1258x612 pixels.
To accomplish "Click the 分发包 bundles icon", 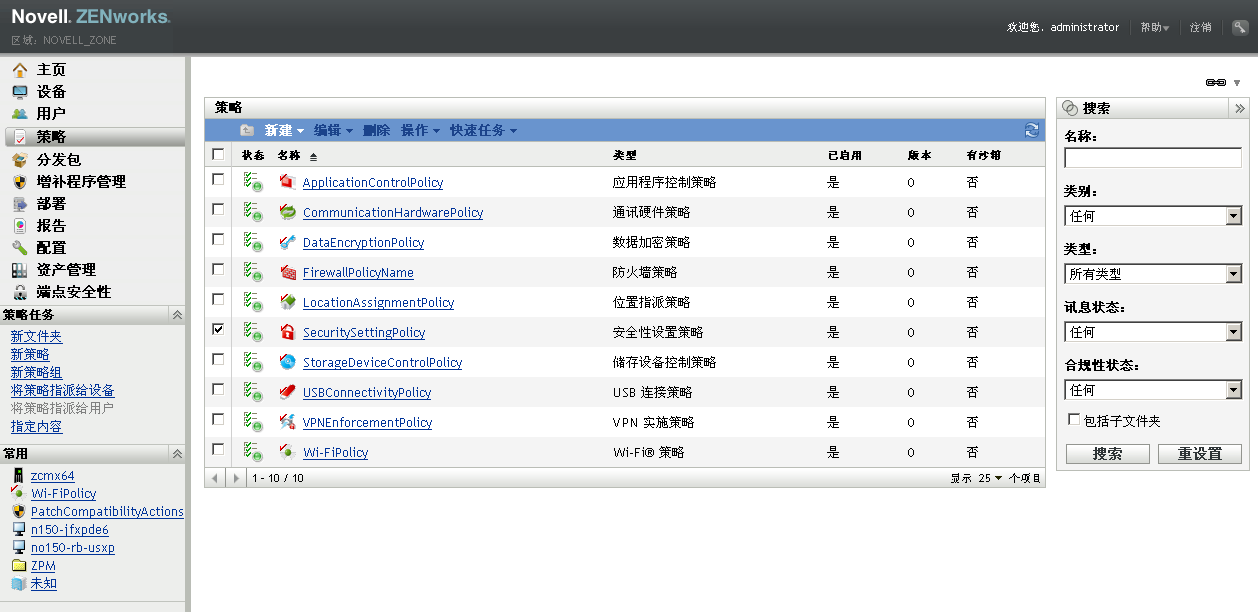I will (x=20, y=160).
